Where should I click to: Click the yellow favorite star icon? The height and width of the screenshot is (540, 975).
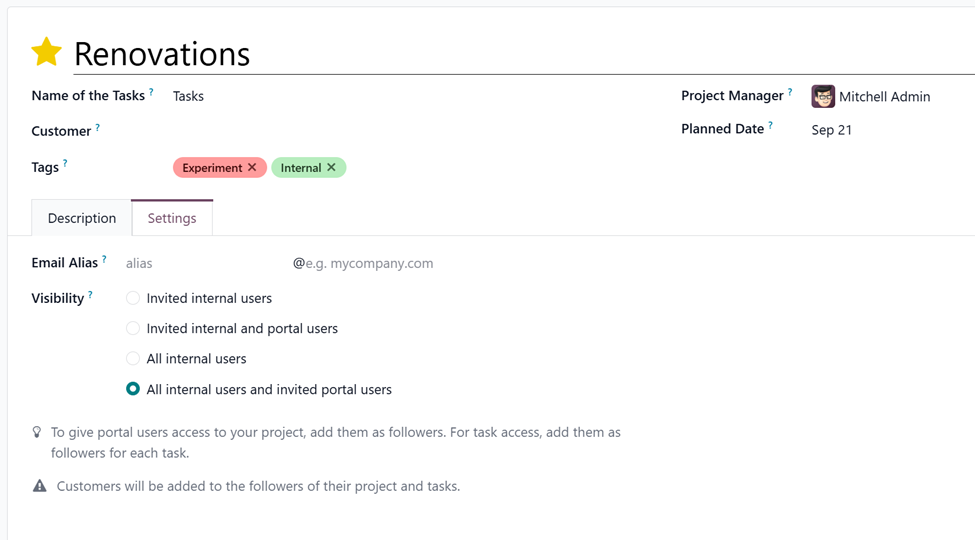46,52
